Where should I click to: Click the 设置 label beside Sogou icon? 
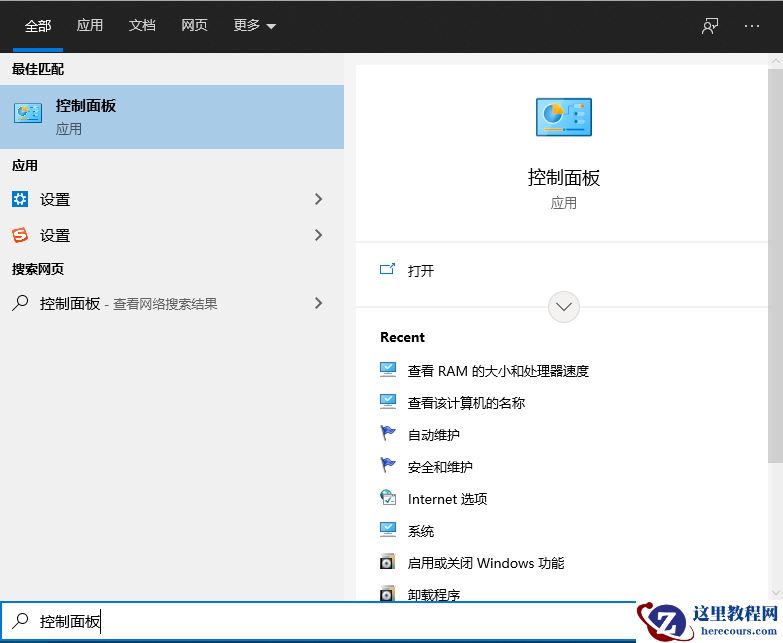point(55,236)
